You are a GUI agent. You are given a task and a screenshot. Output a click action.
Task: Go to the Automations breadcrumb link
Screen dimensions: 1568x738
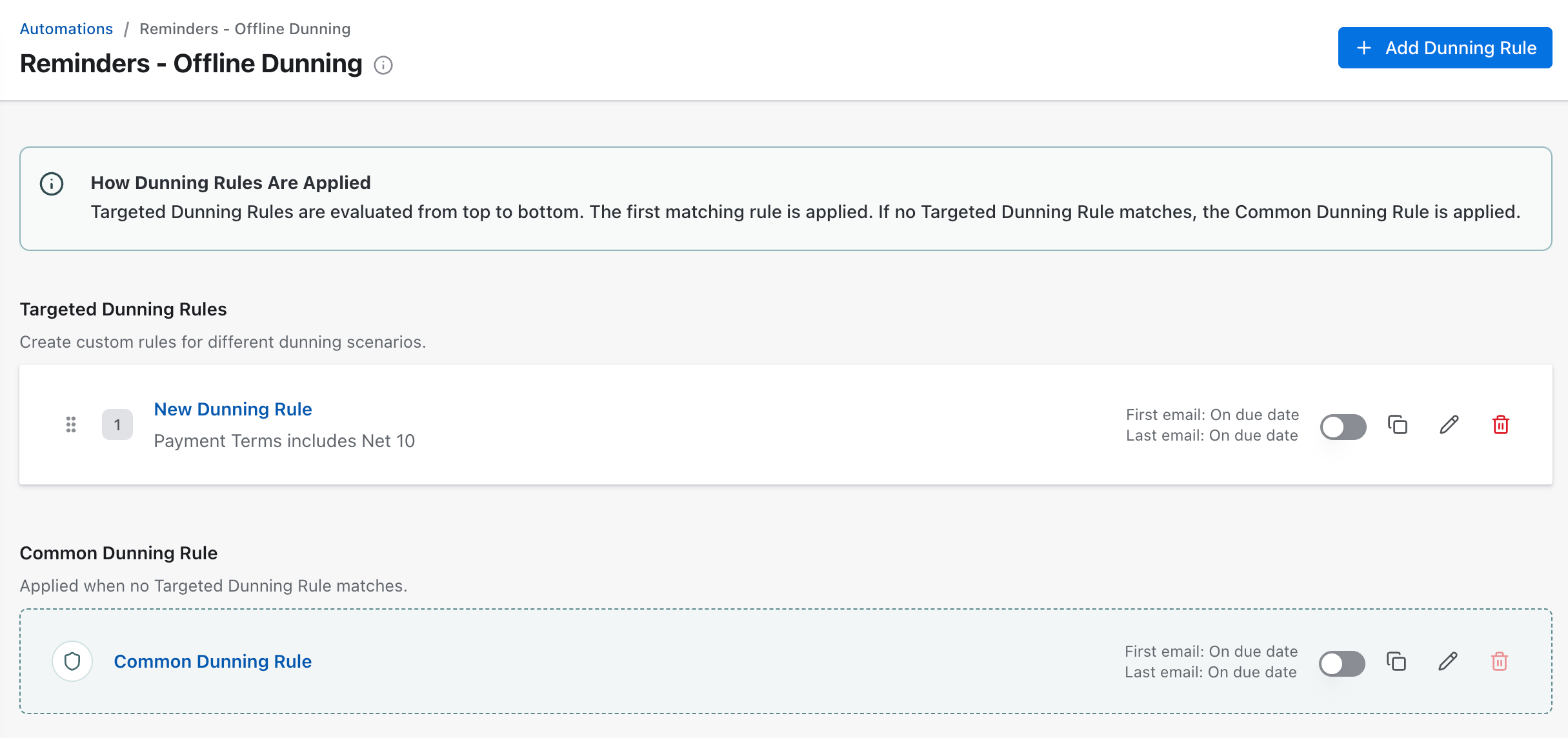pos(66,29)
